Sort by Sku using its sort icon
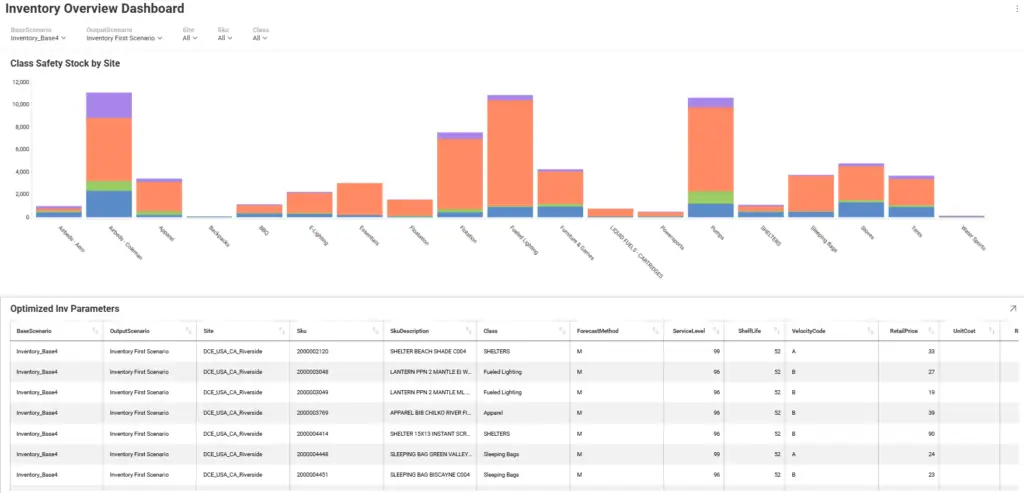 376,331
